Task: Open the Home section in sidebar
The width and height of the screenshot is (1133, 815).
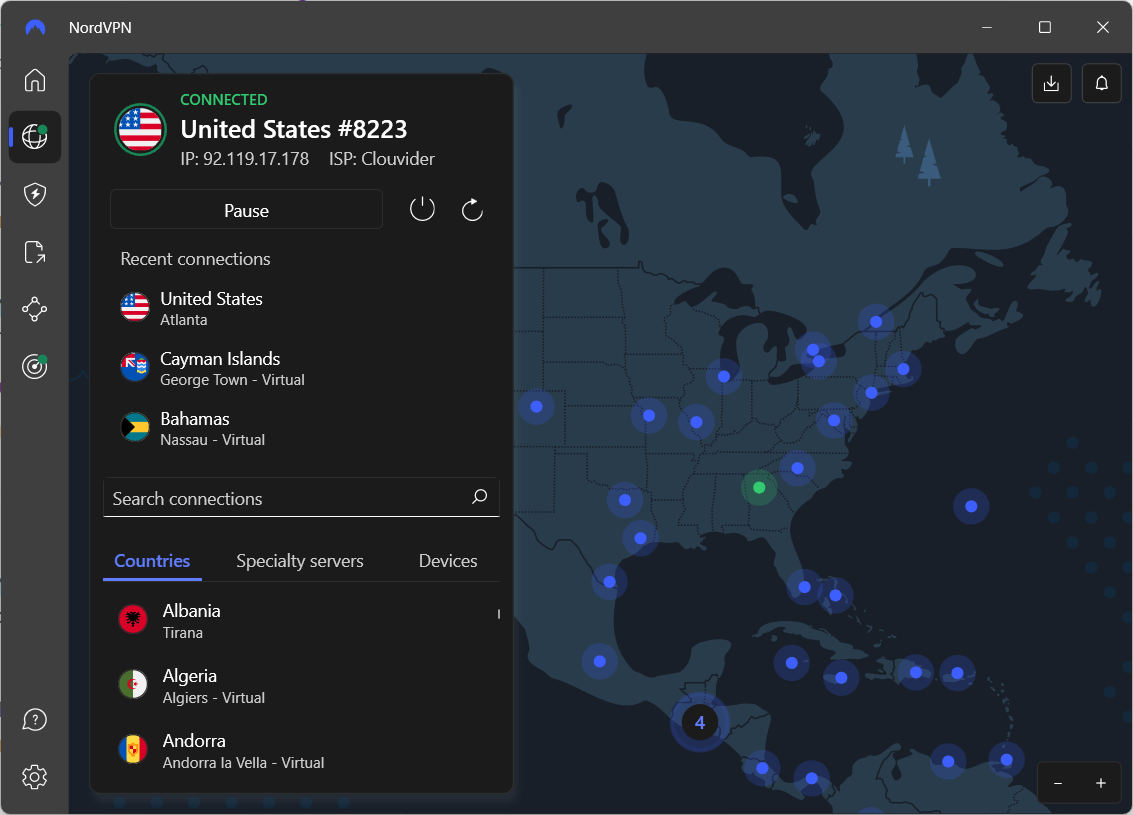Action: click(35, 79)
